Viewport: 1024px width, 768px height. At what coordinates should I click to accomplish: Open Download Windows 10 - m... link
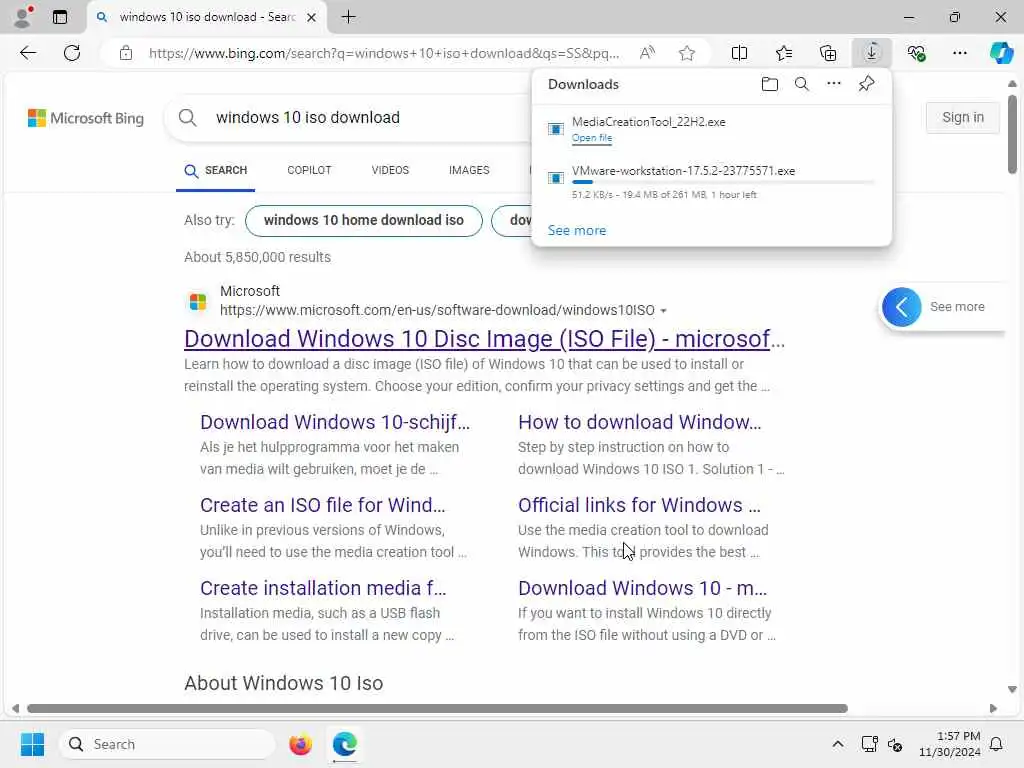tap(643, 588)
